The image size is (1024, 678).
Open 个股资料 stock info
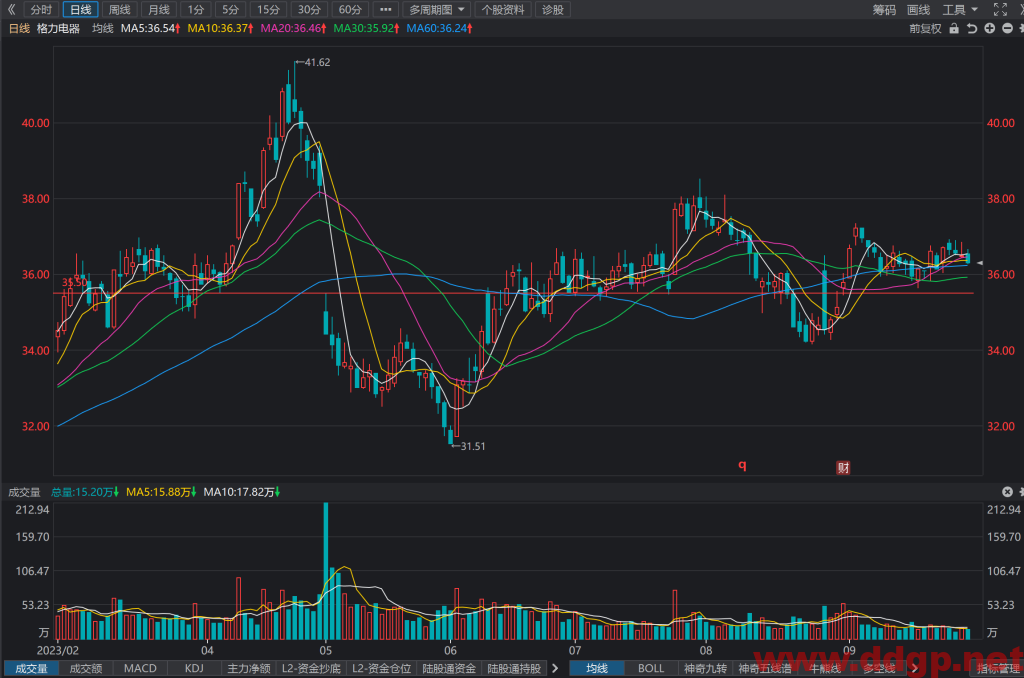tap(503, 10)
